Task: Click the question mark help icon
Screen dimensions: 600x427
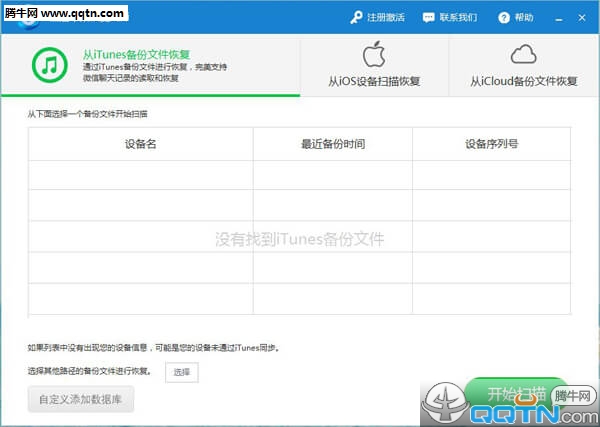Action: [503, 18]
